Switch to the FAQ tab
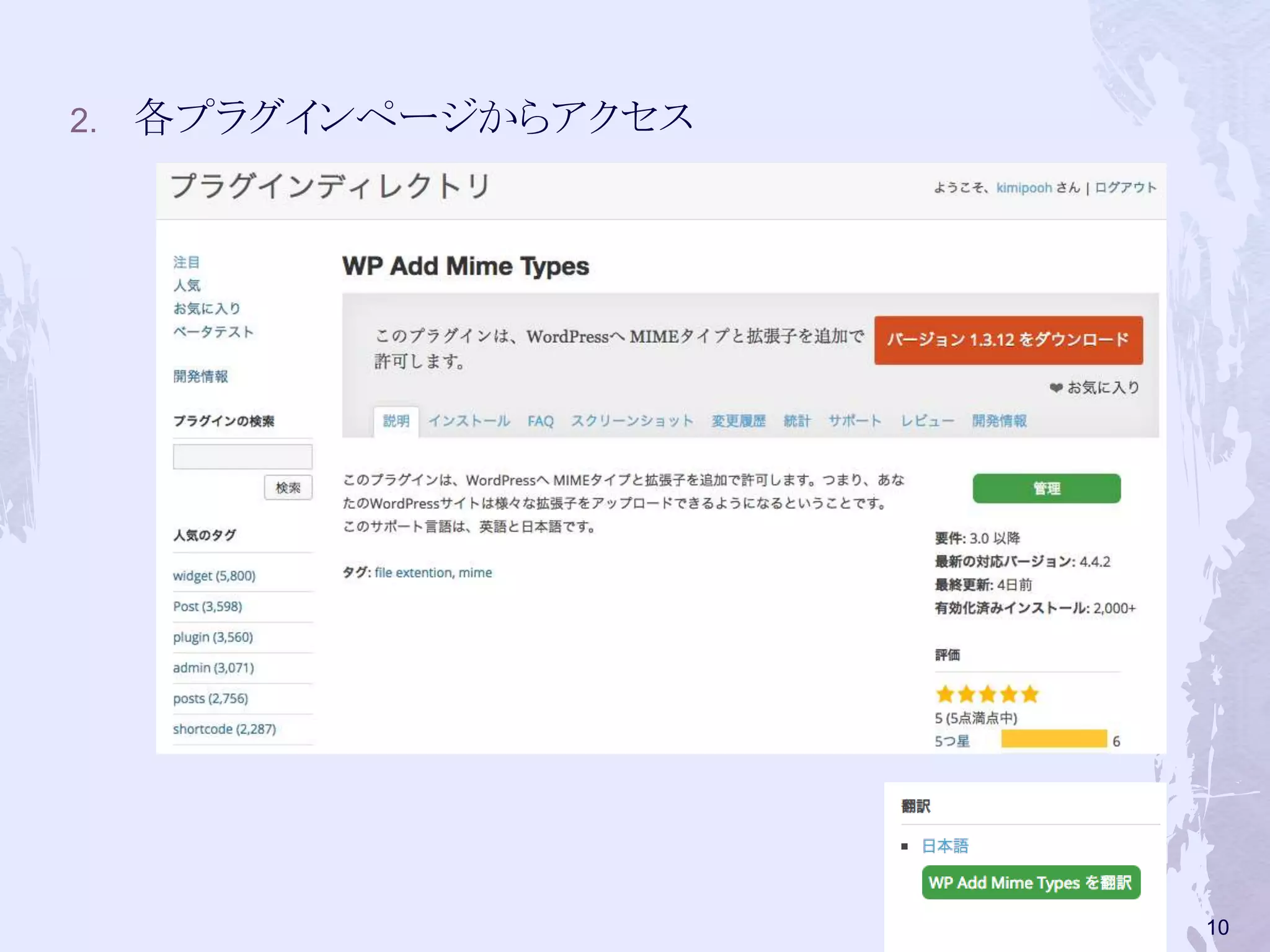The width and height of the screenshot is (1270, 952). [x=540, y=421]
